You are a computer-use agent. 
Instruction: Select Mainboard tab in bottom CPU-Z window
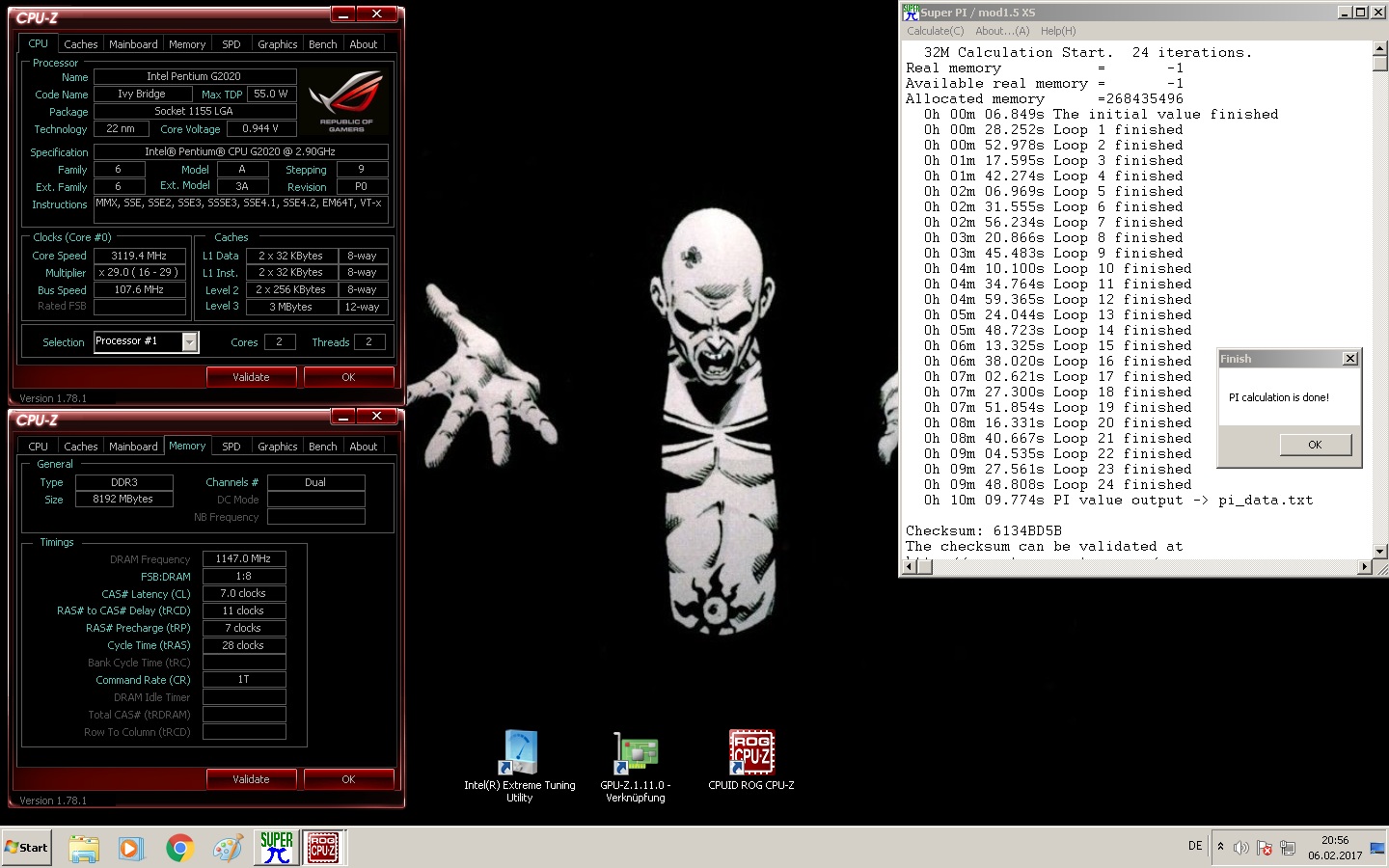point(133,447)
